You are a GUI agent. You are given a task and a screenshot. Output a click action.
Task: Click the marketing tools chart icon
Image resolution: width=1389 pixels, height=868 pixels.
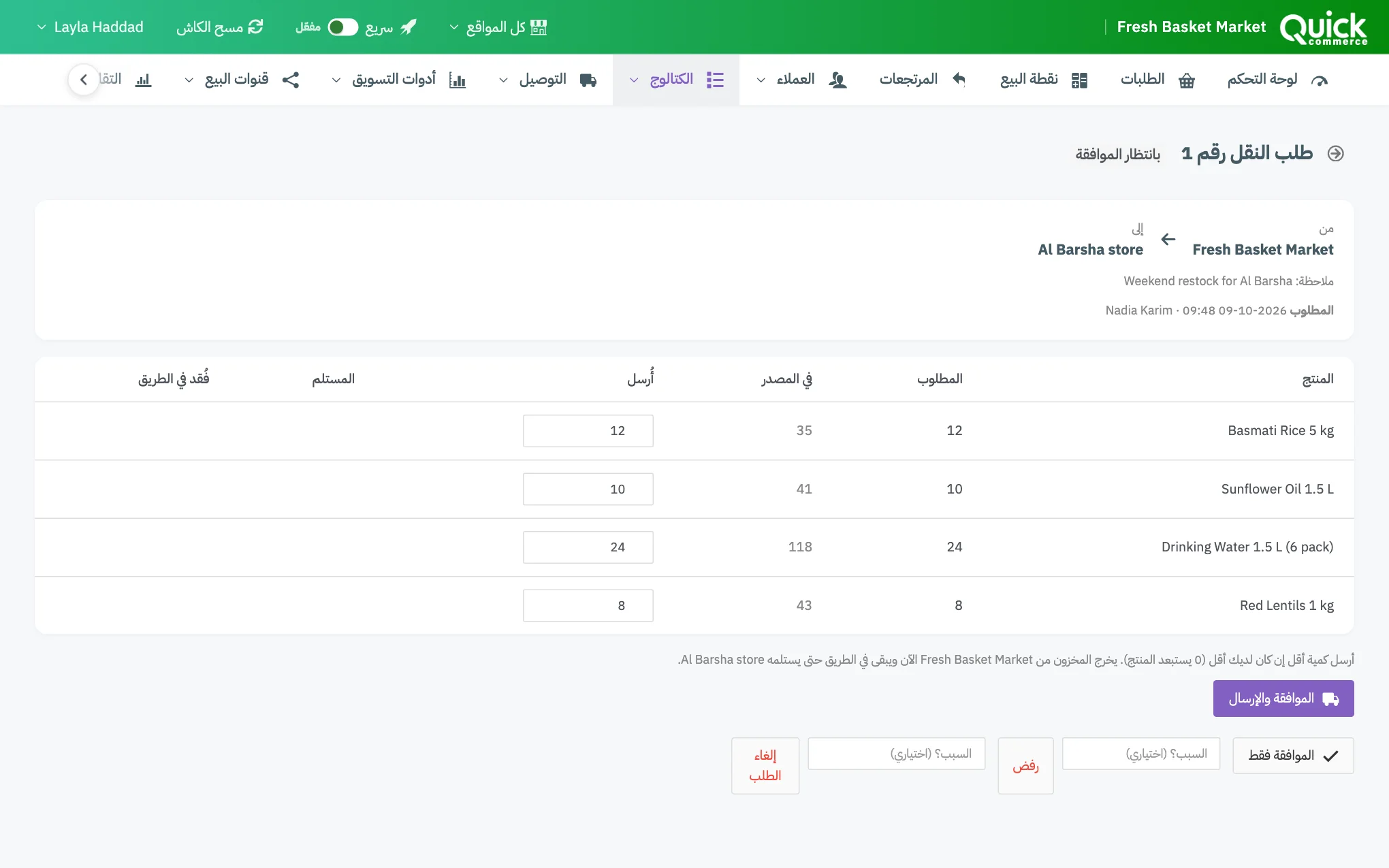(458, 80)
